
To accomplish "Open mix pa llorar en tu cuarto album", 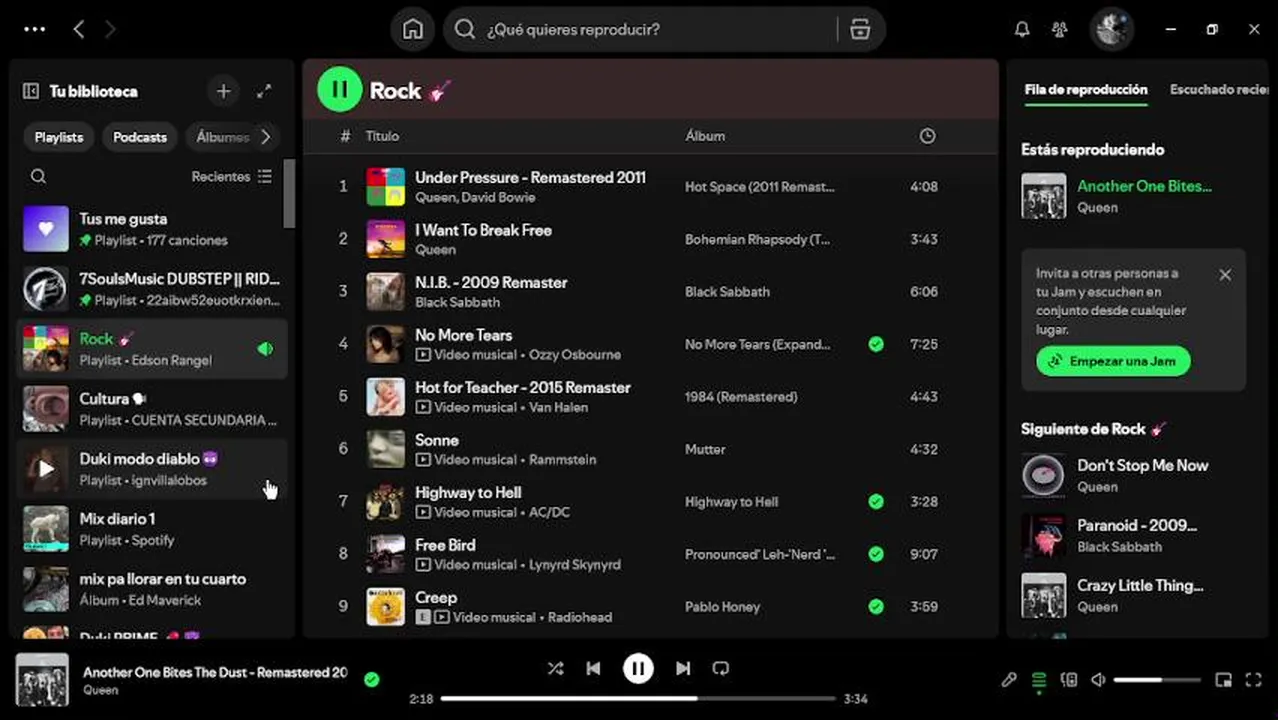I will [x=152, y=589].
